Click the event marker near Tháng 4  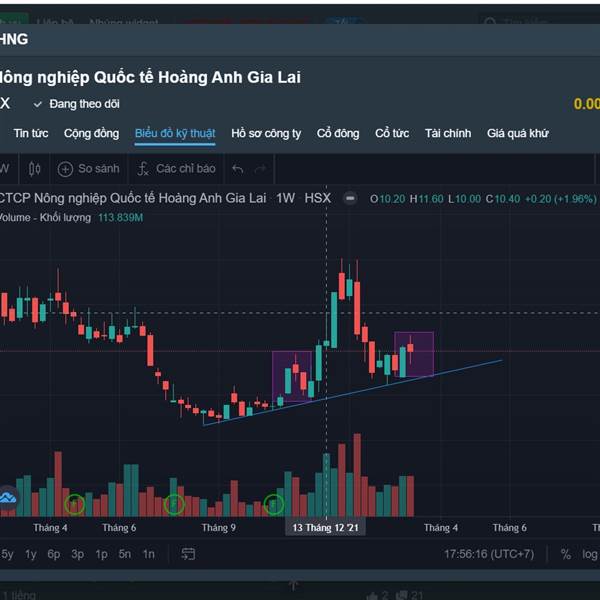pyautogui.click(x=75, y=504)
